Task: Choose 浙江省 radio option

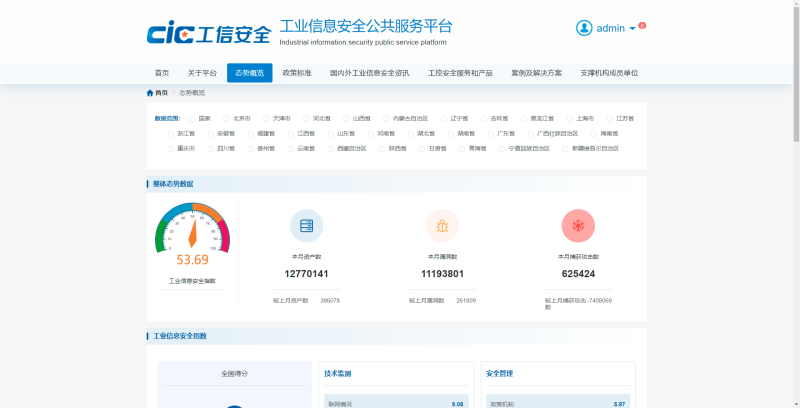Action: coord(170,134)
